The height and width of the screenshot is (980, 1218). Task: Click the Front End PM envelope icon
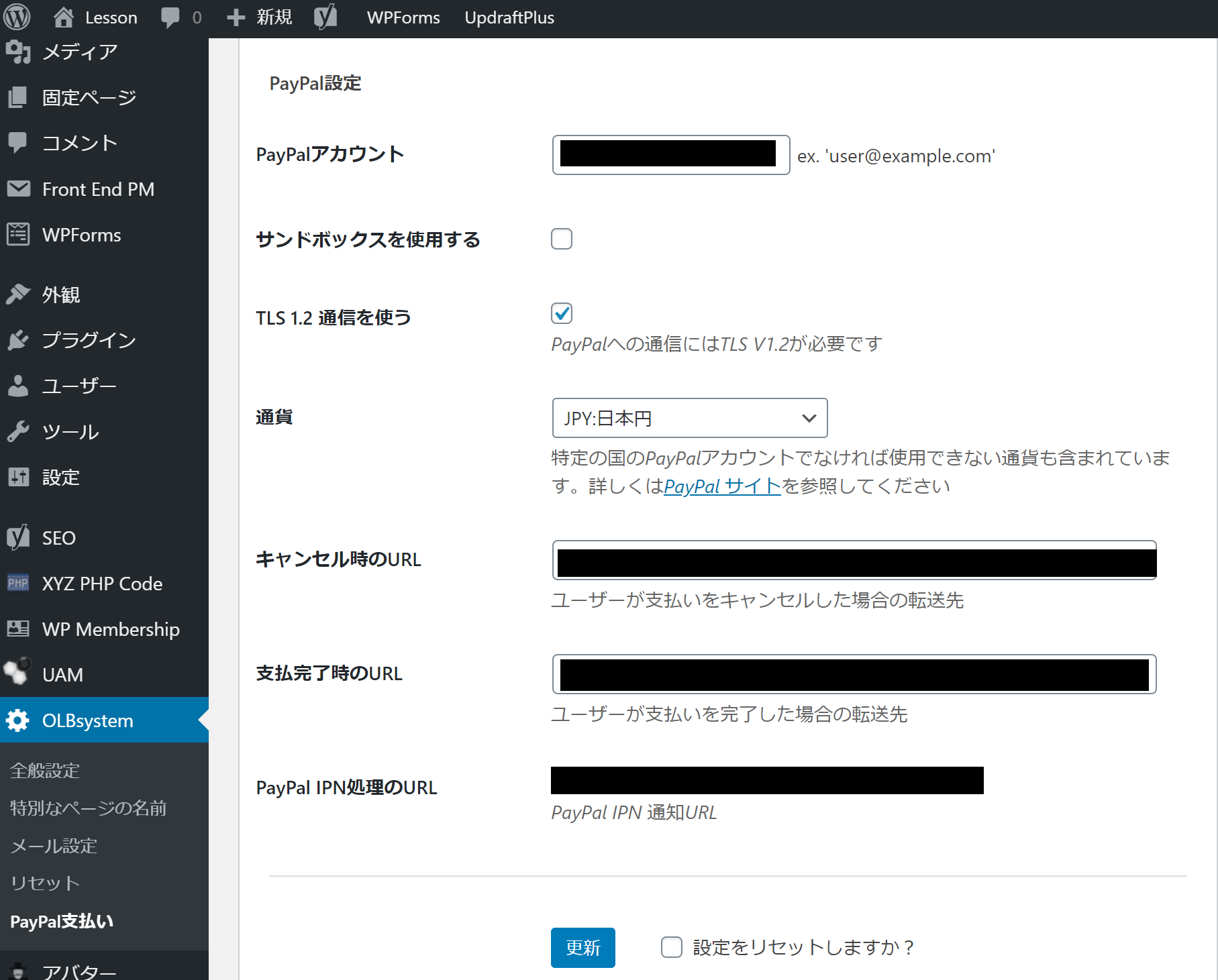18,188
